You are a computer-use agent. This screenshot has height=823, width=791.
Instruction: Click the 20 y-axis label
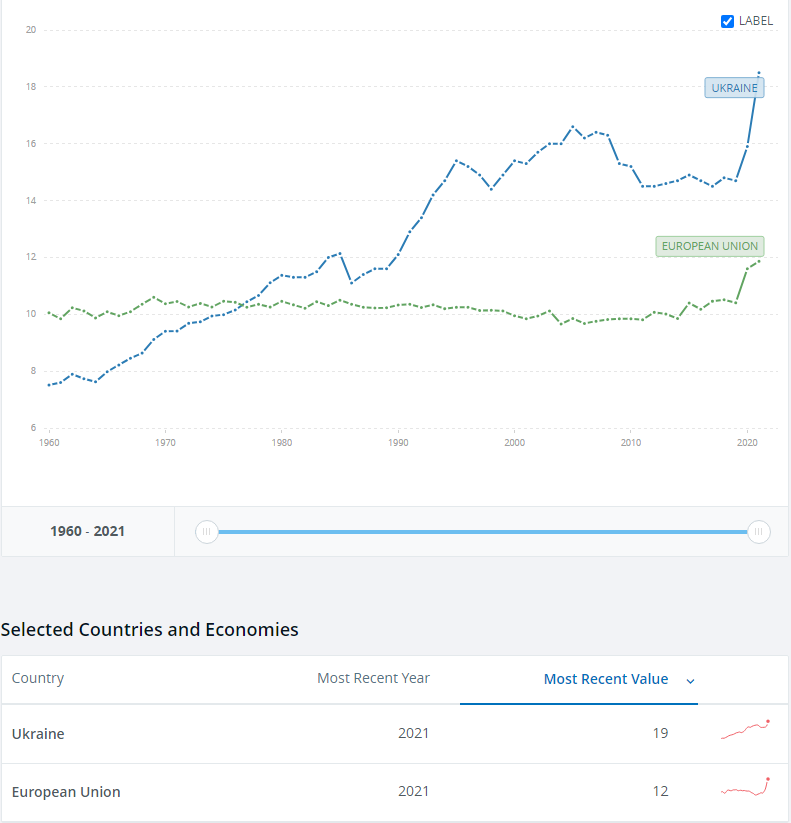(x=31, y=30)
